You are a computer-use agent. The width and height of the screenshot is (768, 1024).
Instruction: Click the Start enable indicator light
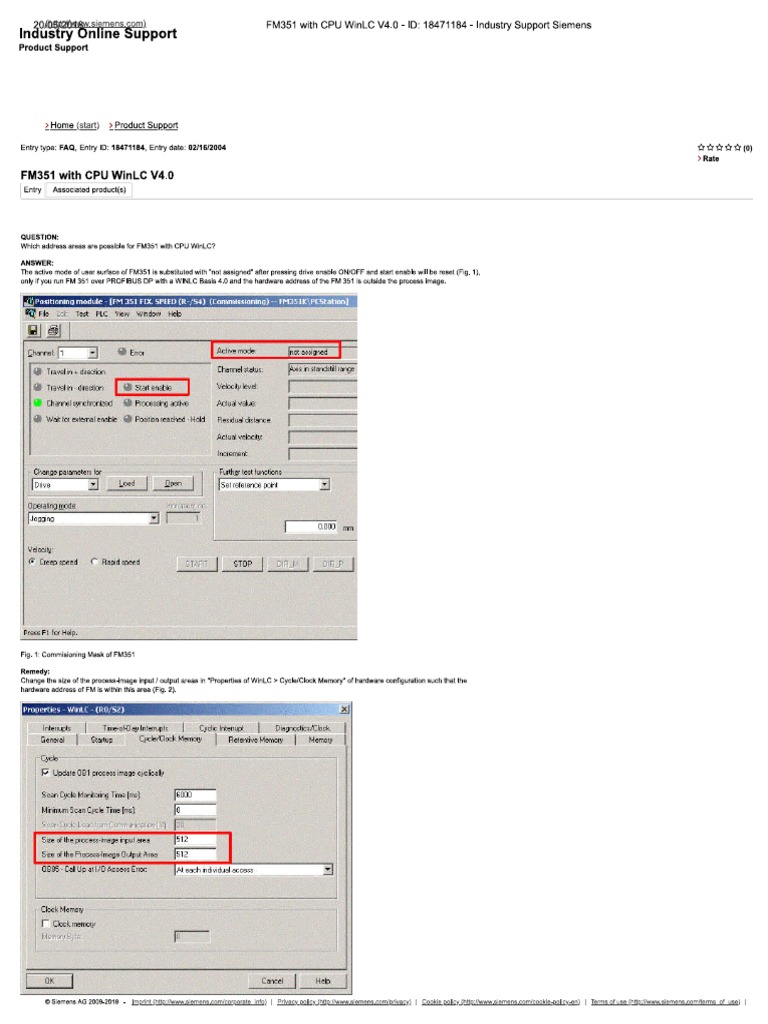[128, 387]
